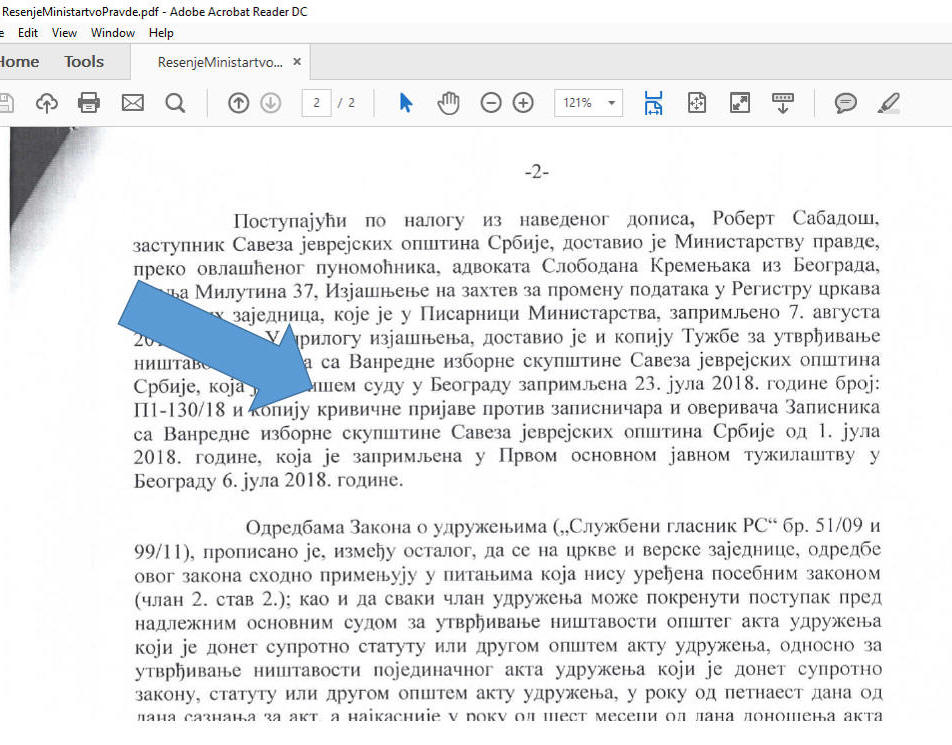The image size is (952, 745).
Task: Zoom out with minus button
Action: (491, 103)
